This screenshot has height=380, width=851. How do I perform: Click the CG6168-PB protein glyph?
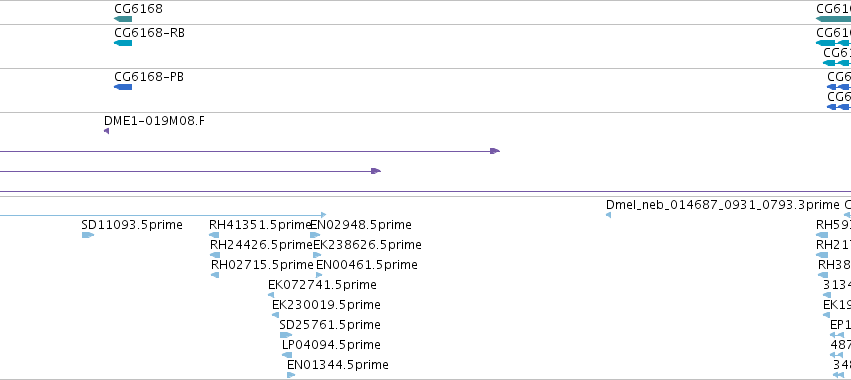[x=123, y=87]
